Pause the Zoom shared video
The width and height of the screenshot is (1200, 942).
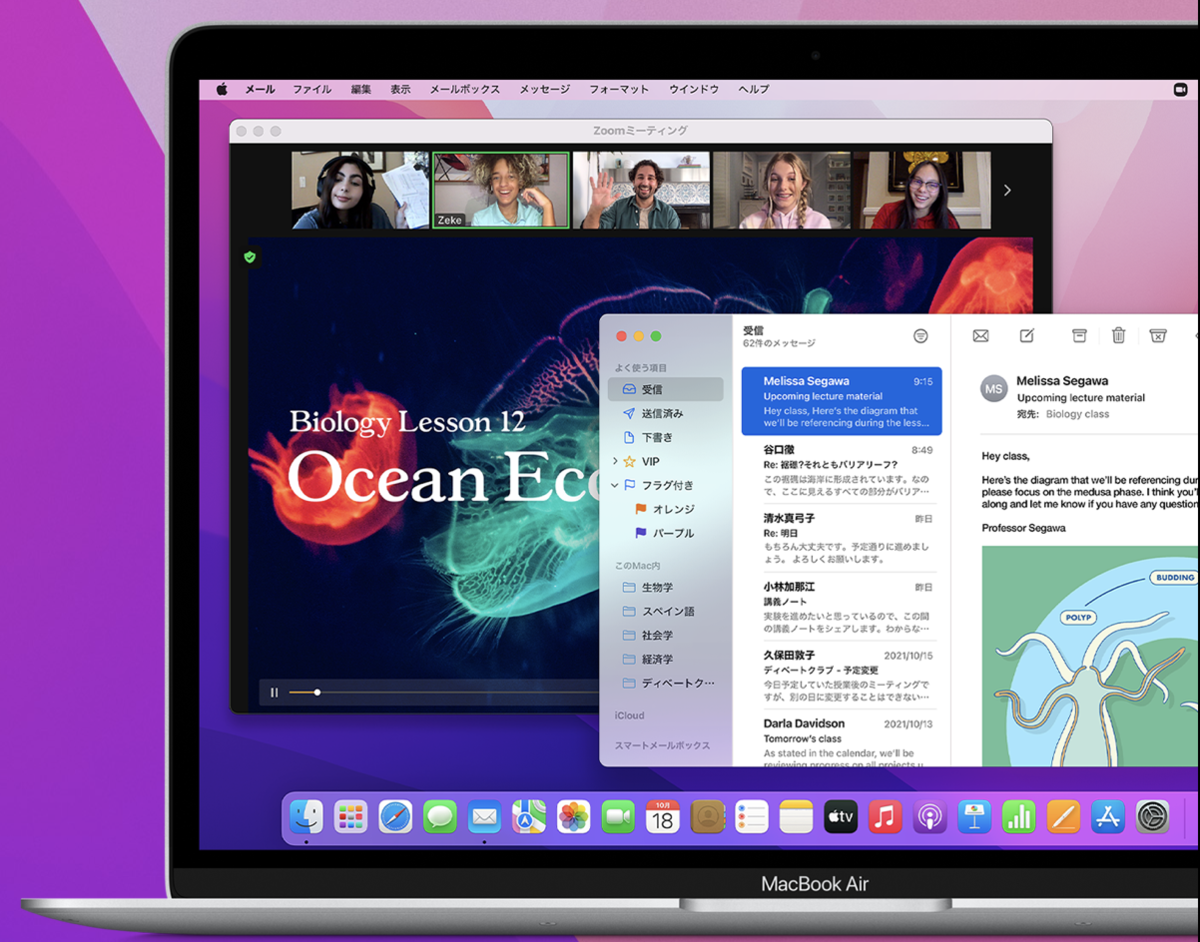(274, 692)
